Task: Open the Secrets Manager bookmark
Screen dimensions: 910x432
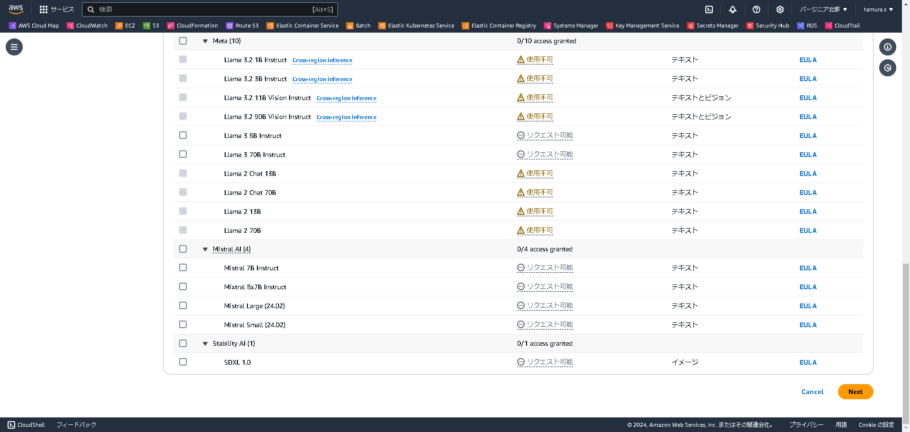Action: [x=713, y=26]
